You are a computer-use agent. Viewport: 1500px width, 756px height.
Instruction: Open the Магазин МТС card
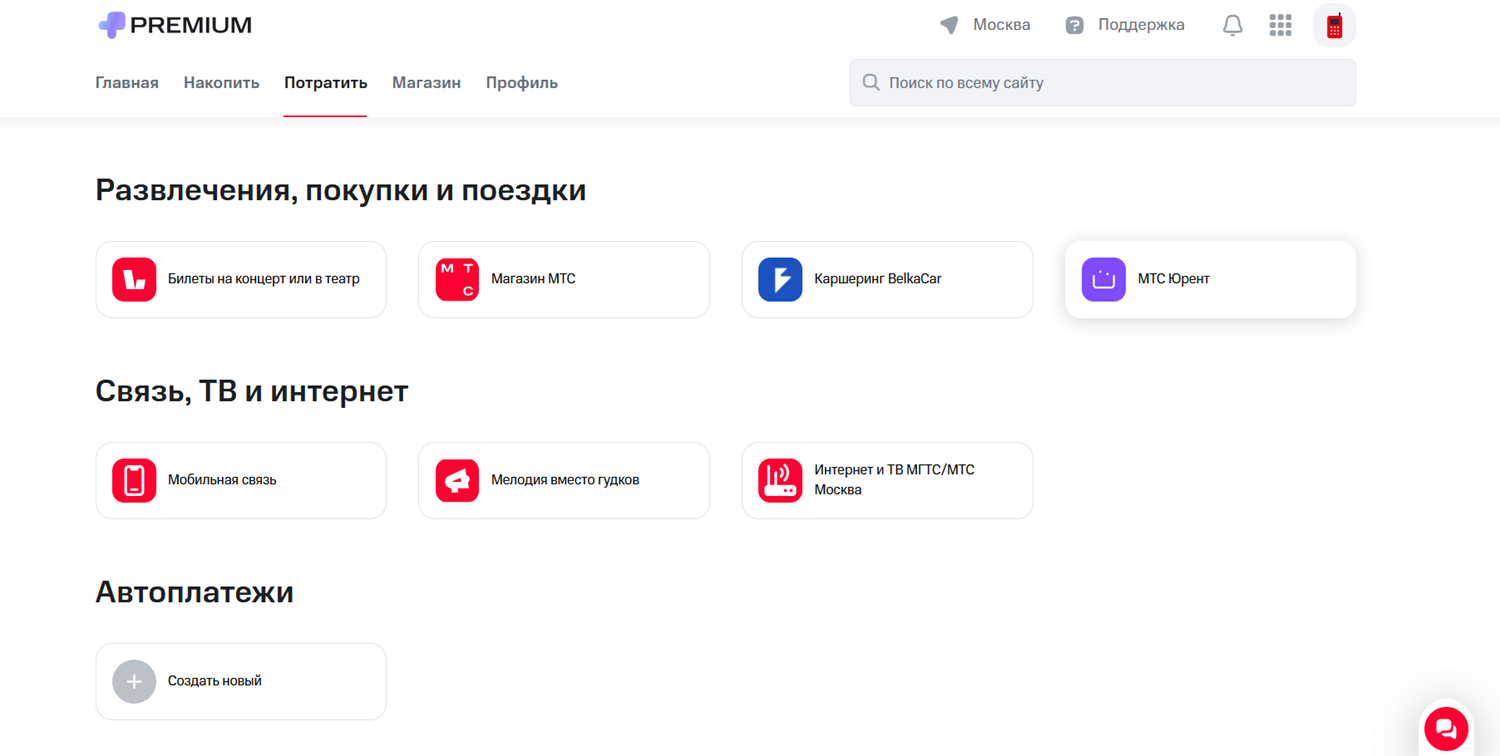tap(564, 279)
